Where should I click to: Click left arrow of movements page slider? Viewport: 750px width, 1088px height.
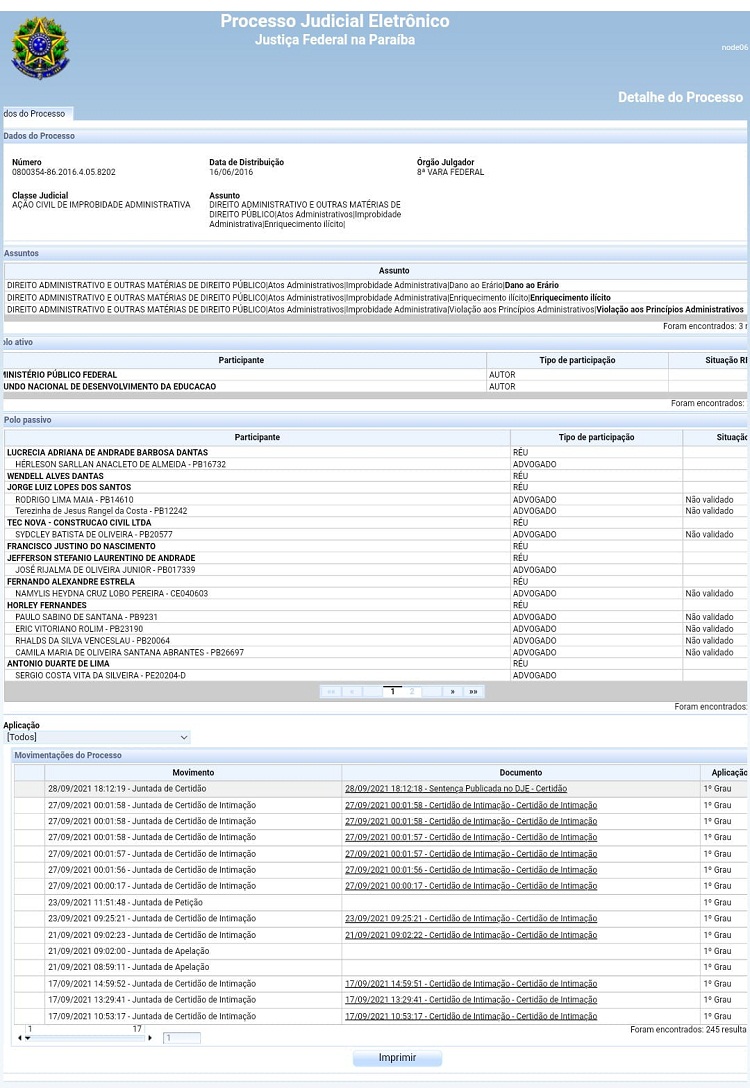(19, 1038)
